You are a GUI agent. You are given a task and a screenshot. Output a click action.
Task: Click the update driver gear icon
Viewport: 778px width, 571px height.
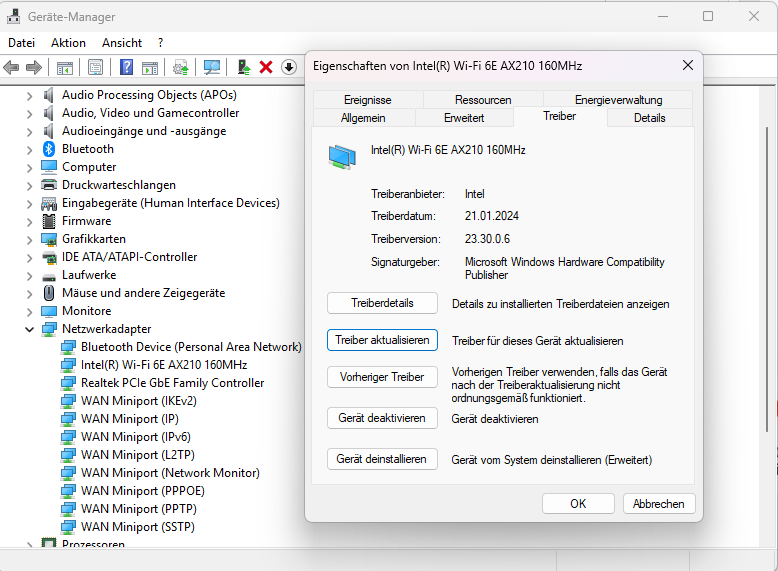point(181,67)
